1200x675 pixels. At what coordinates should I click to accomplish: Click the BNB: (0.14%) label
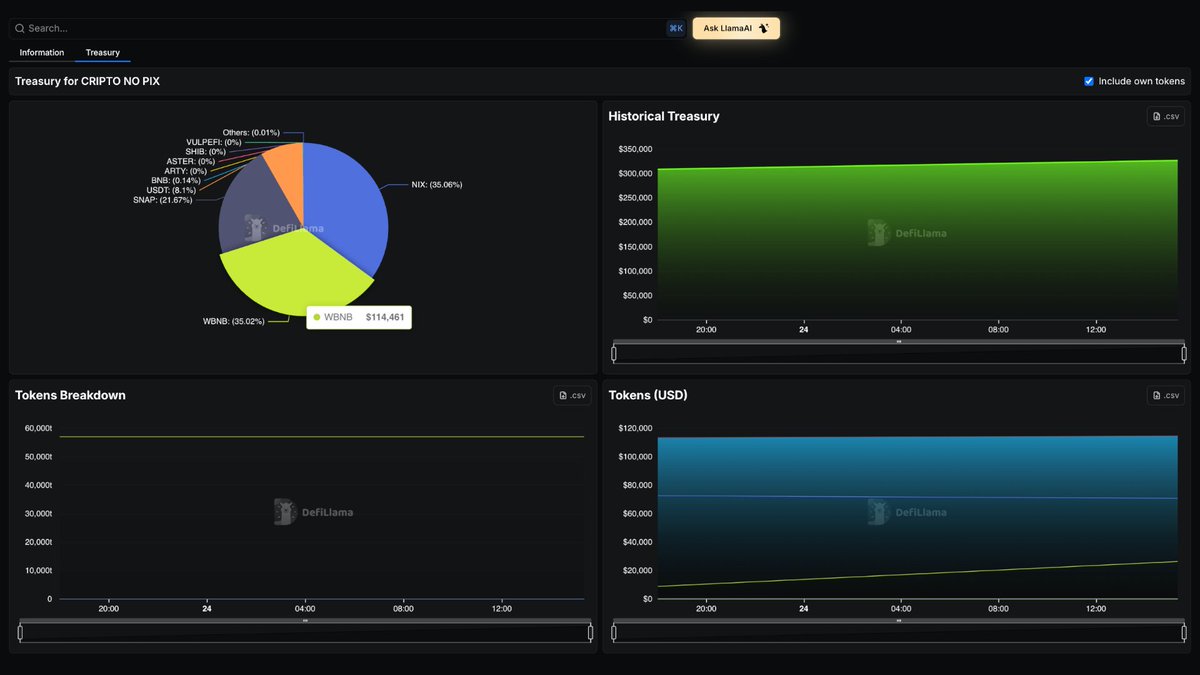[176, 180]
